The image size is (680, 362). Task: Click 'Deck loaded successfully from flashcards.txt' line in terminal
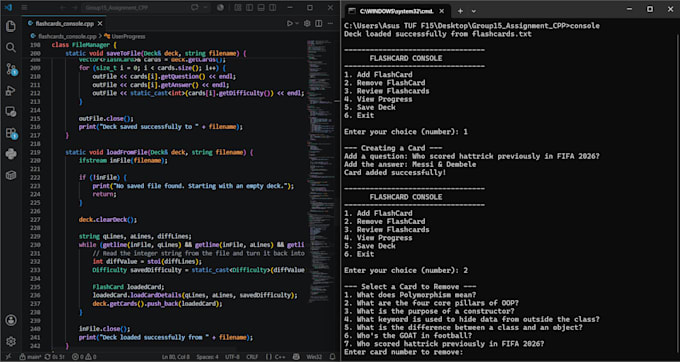click(438, 34)
